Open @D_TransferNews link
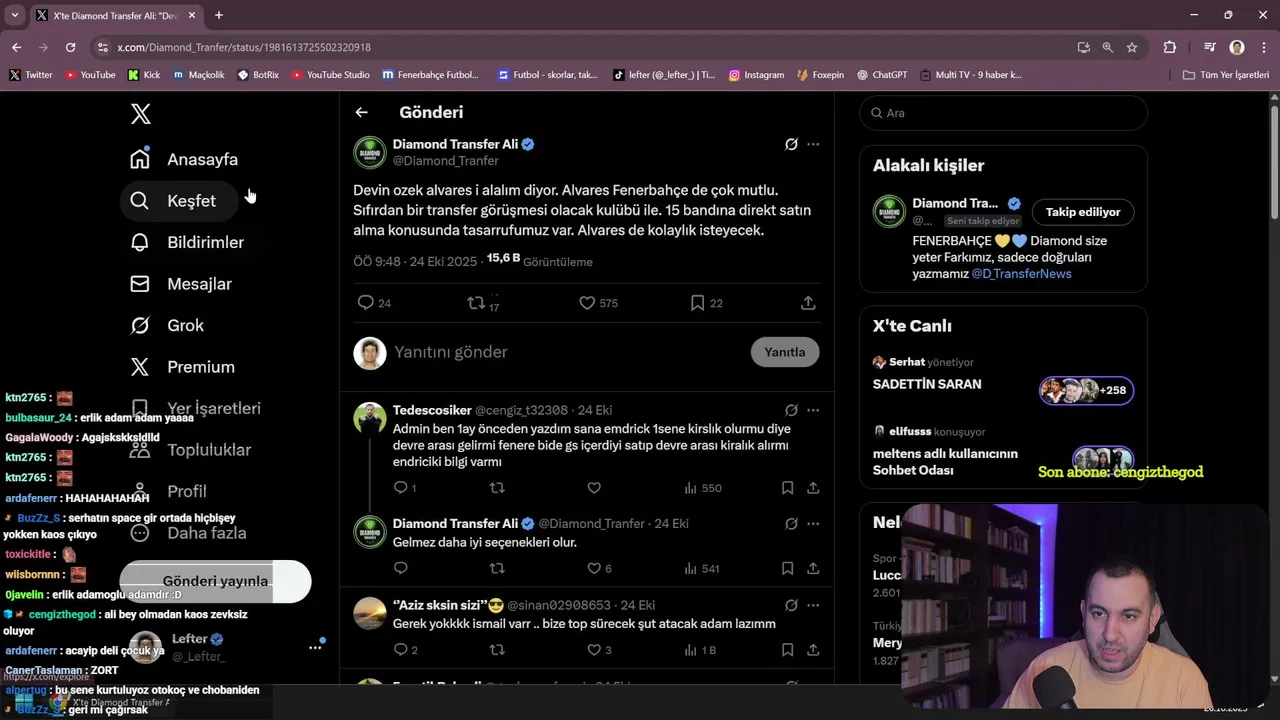The width and height of the screenshot is (1280, 720). coord(1021,274)
